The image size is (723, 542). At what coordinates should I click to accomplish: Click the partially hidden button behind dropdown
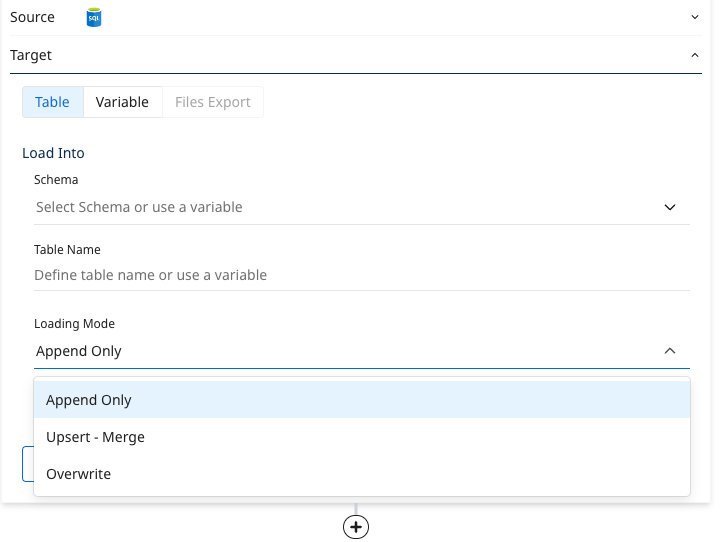pos(27,464)
